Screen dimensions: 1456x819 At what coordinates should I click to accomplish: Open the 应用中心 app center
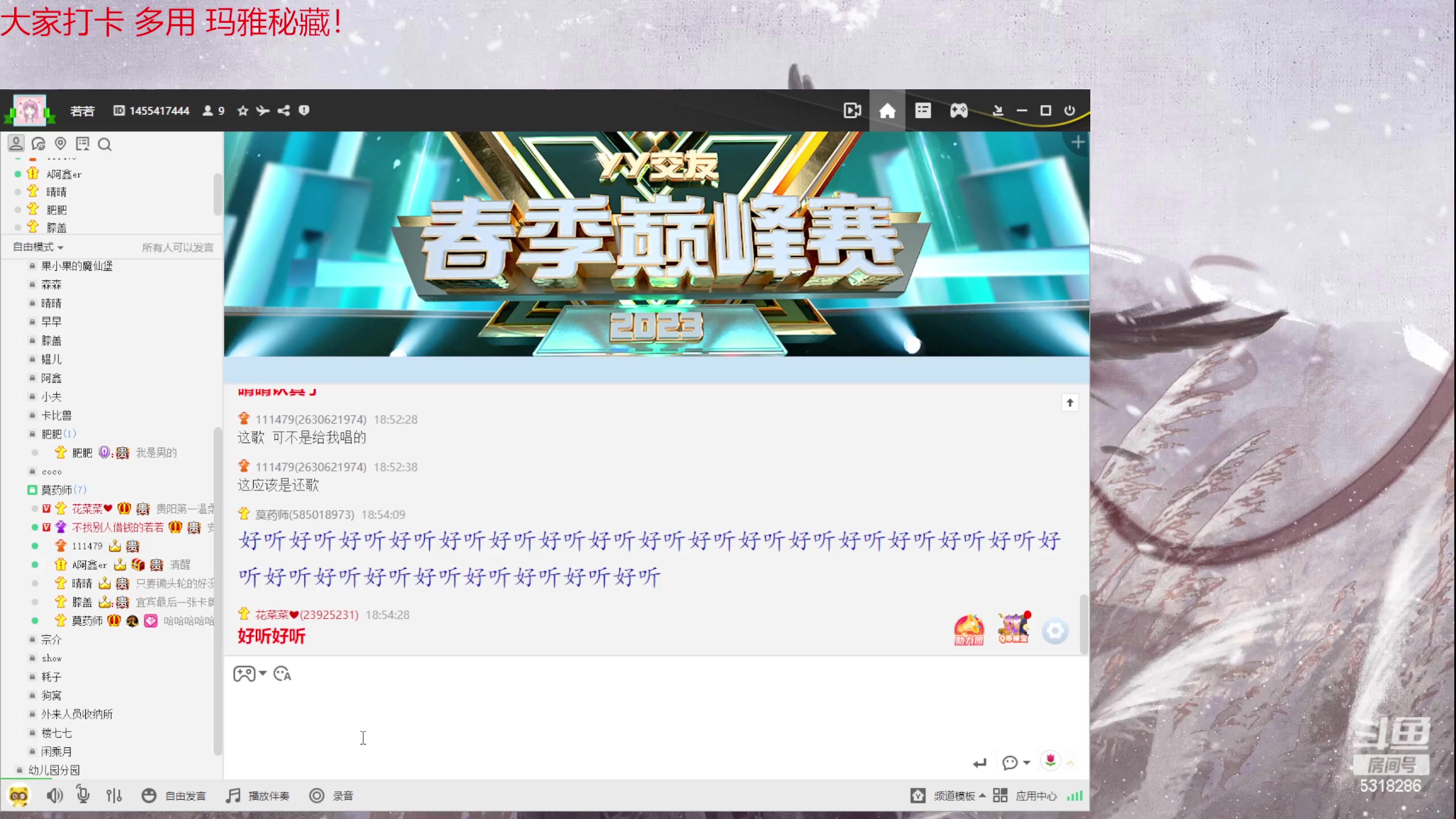[1025, 796]
